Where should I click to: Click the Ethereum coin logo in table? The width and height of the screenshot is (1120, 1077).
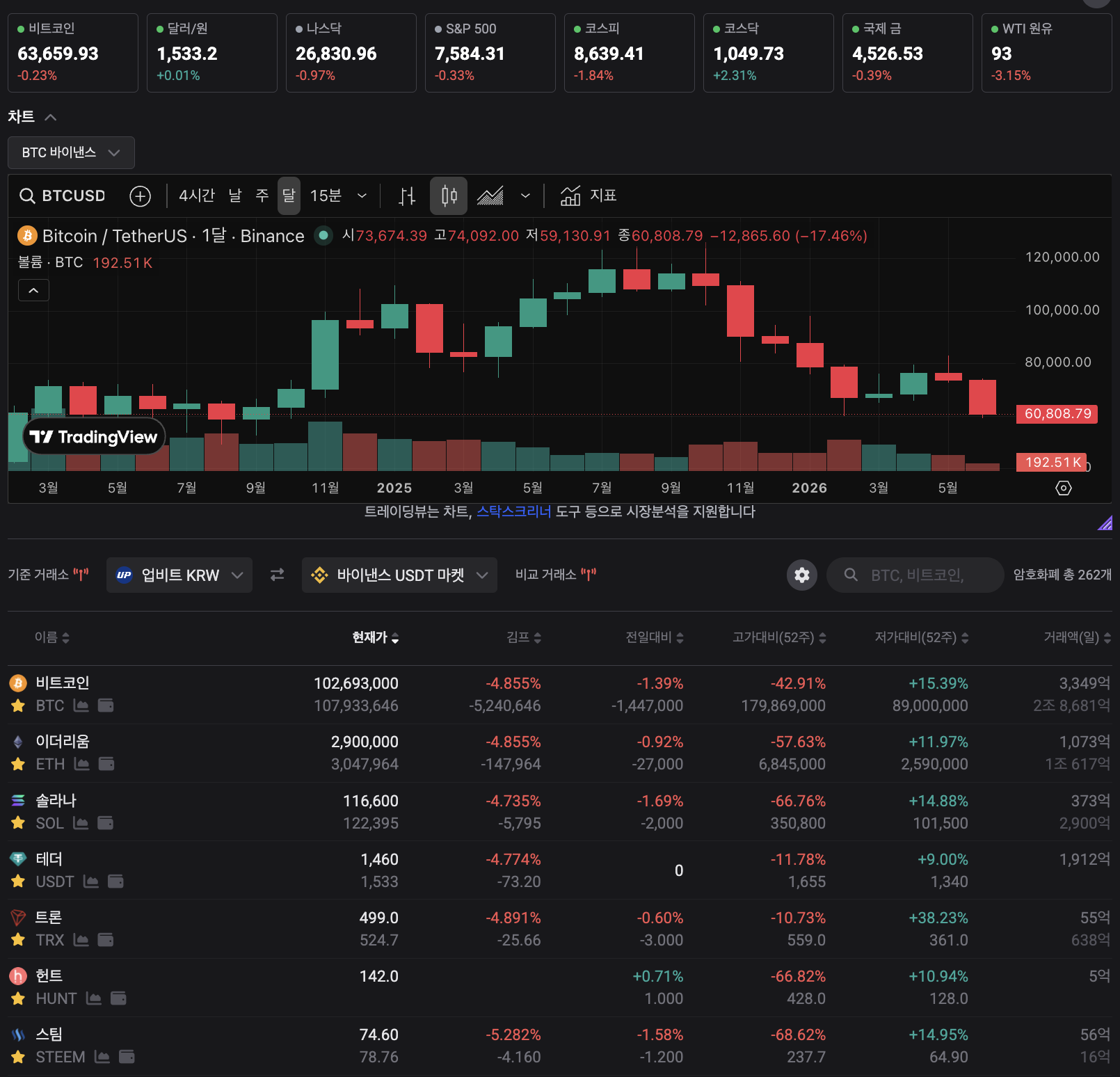(x=18, y=742)
